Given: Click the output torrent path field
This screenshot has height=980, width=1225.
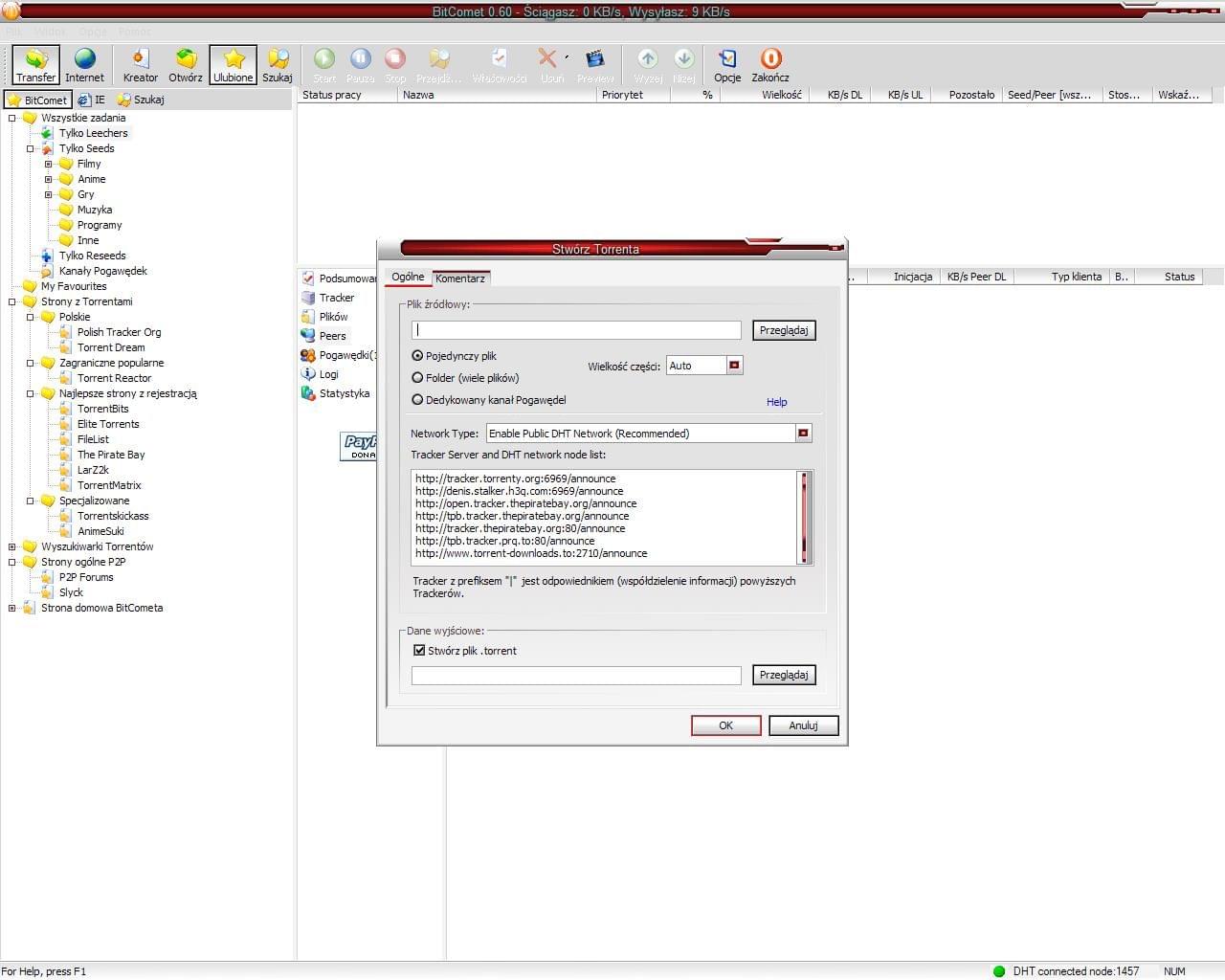Looking at the screenshot, I should pyautogui.click(x=576, y=676).
